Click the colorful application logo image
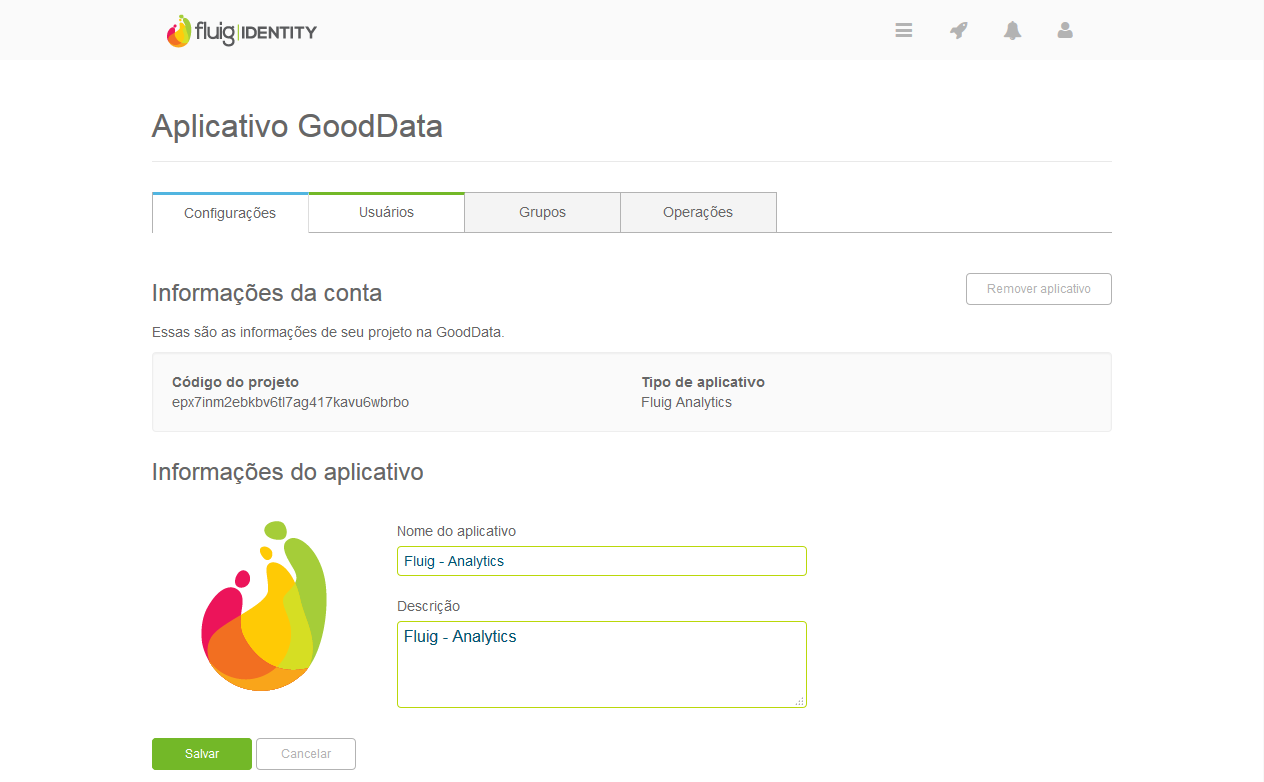 (264, 607)
